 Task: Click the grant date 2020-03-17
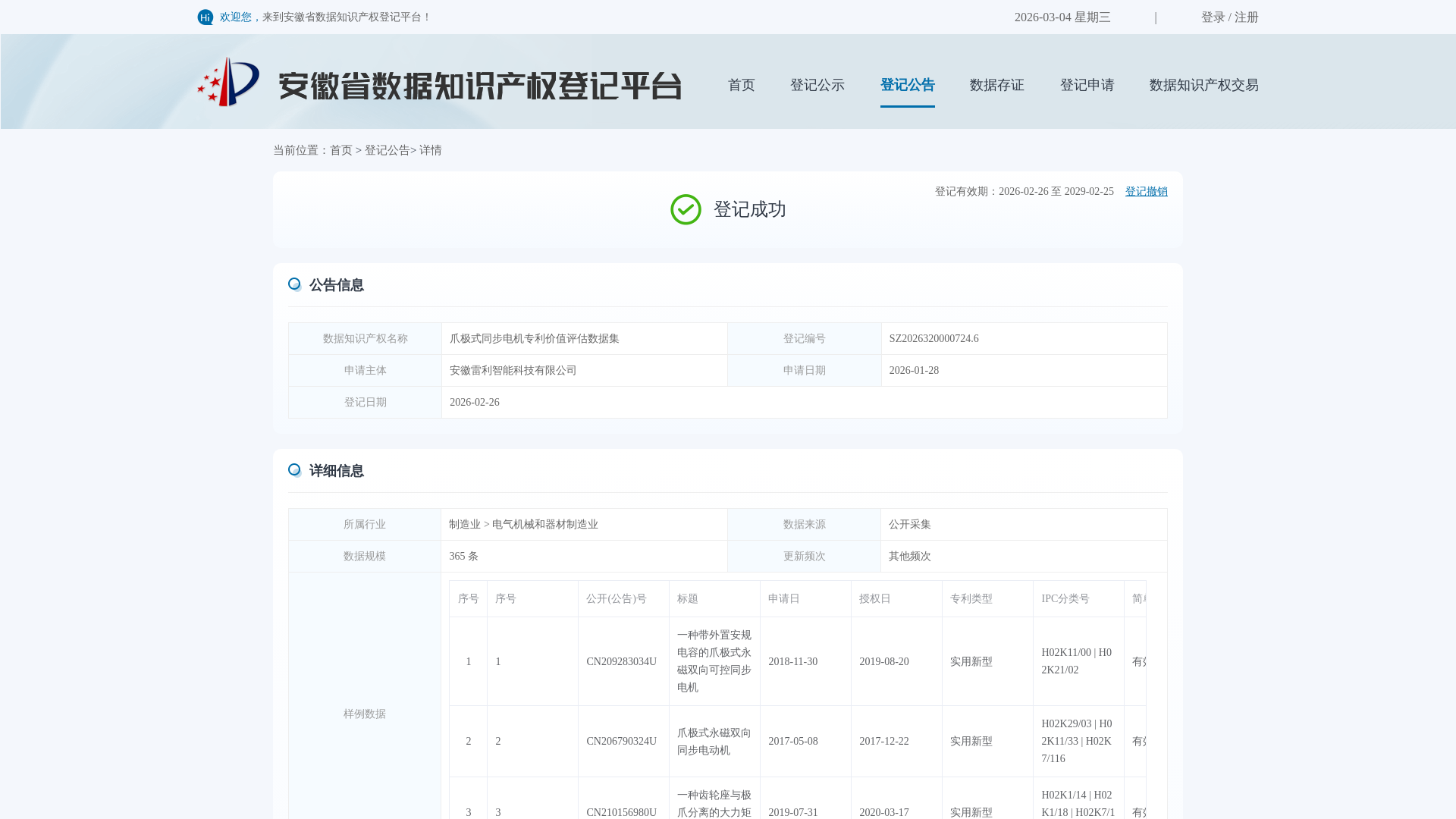click(x=884, y=813)
